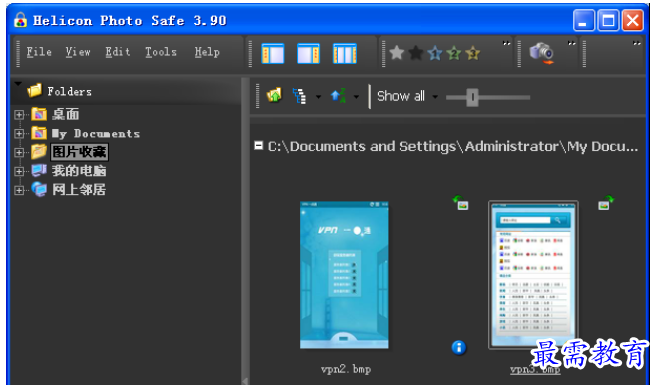
Task: Expand the My Documents tree node
Action: pyautogui.click(x=19, y=134)
